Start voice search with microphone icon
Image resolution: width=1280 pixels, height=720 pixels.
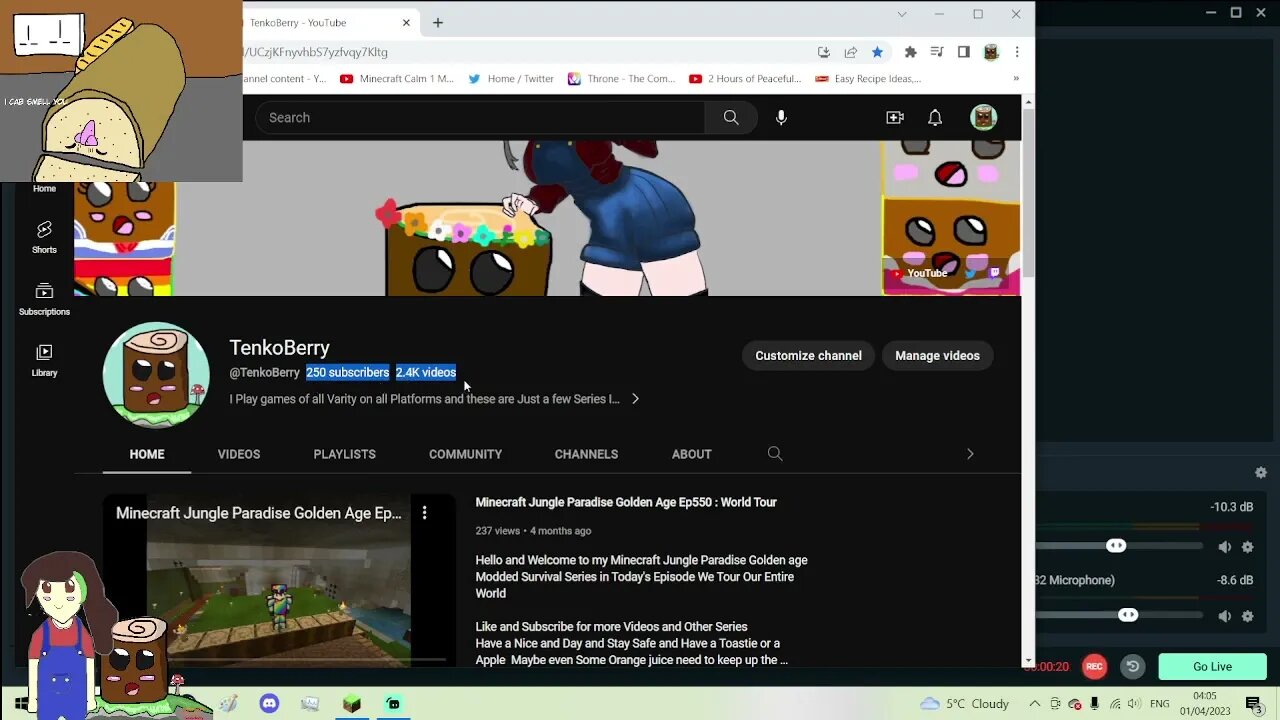coord(781,117)
